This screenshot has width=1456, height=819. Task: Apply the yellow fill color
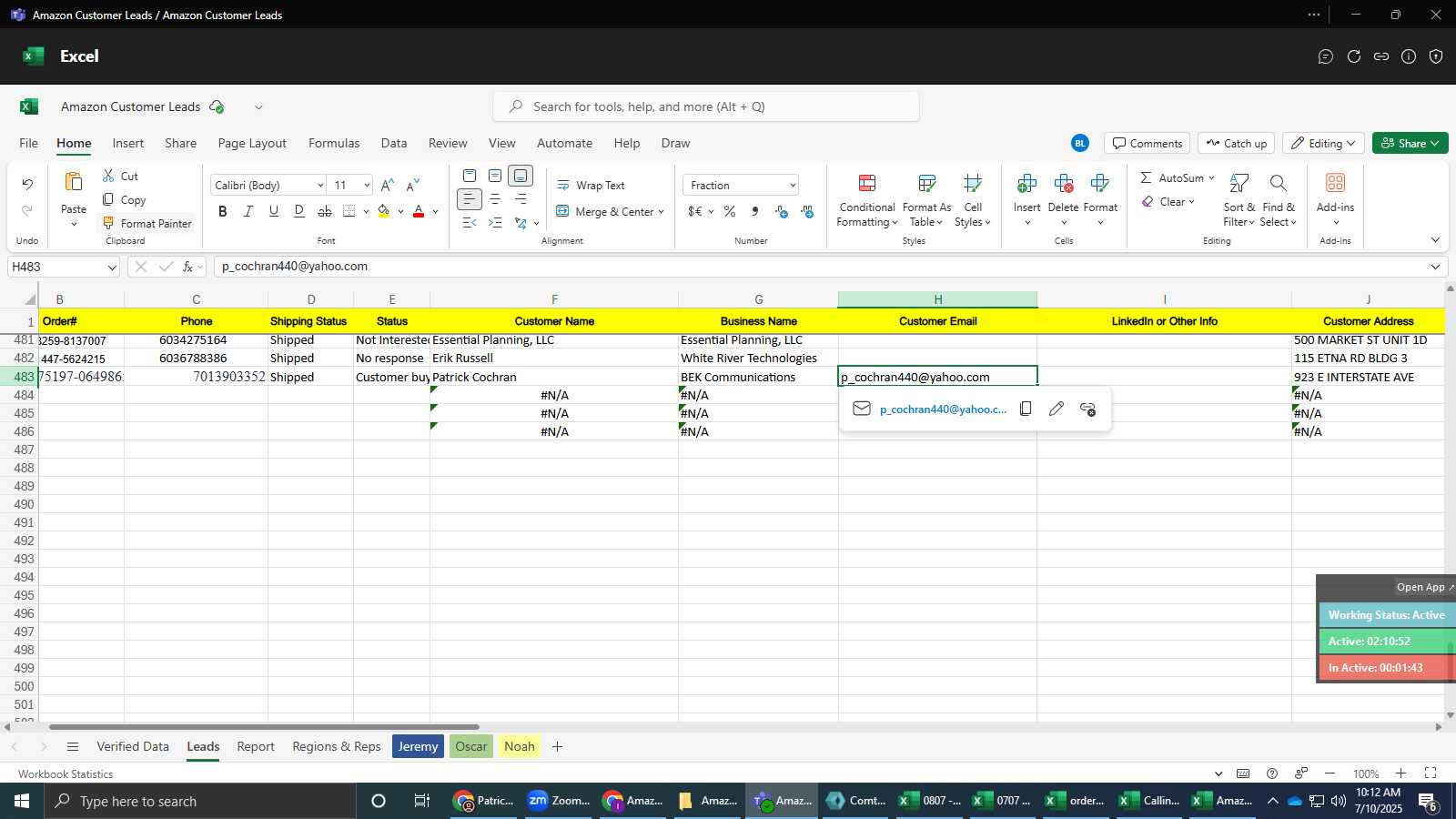tap(384, 211)
